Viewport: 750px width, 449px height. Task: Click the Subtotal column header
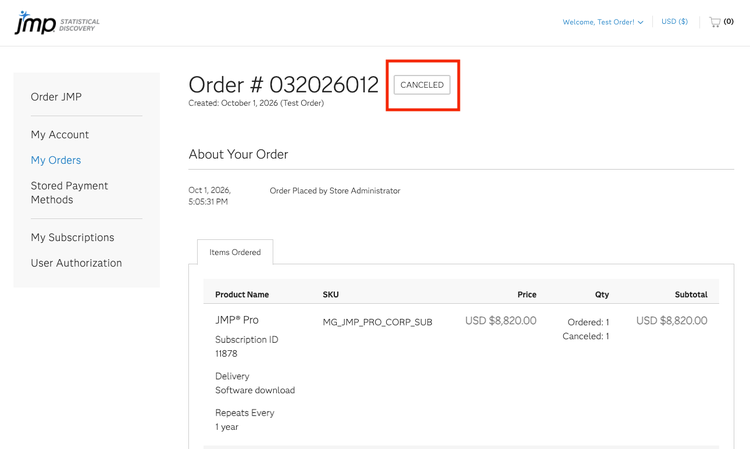pyautogui.click(x=691, y=295)
